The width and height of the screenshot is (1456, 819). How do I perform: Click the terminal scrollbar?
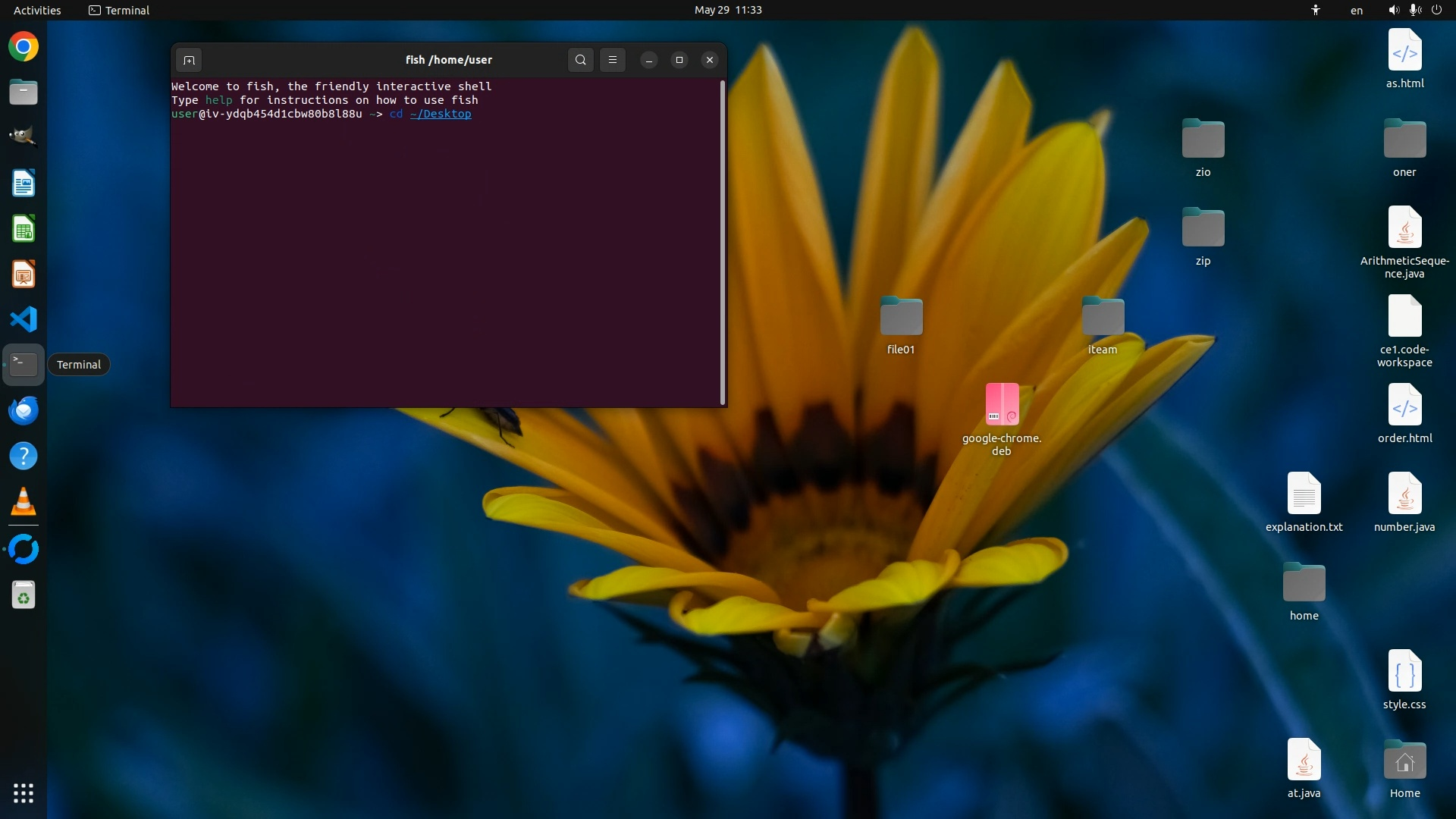click(x=723, y=243)
